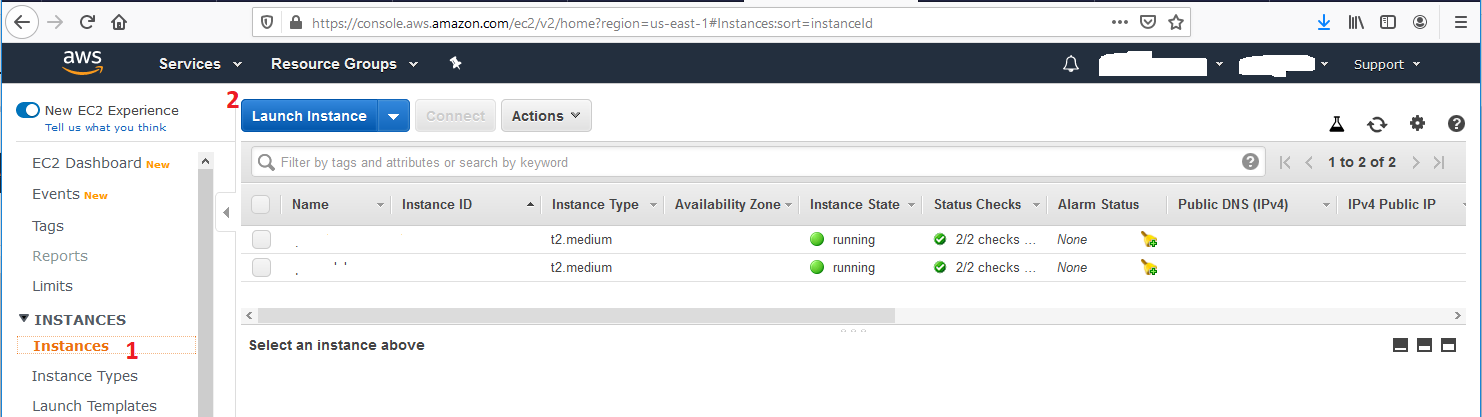The width and height of the screenshot is (1482, 417).
Task: Open the table settings gear
Action: [1417, 123]
